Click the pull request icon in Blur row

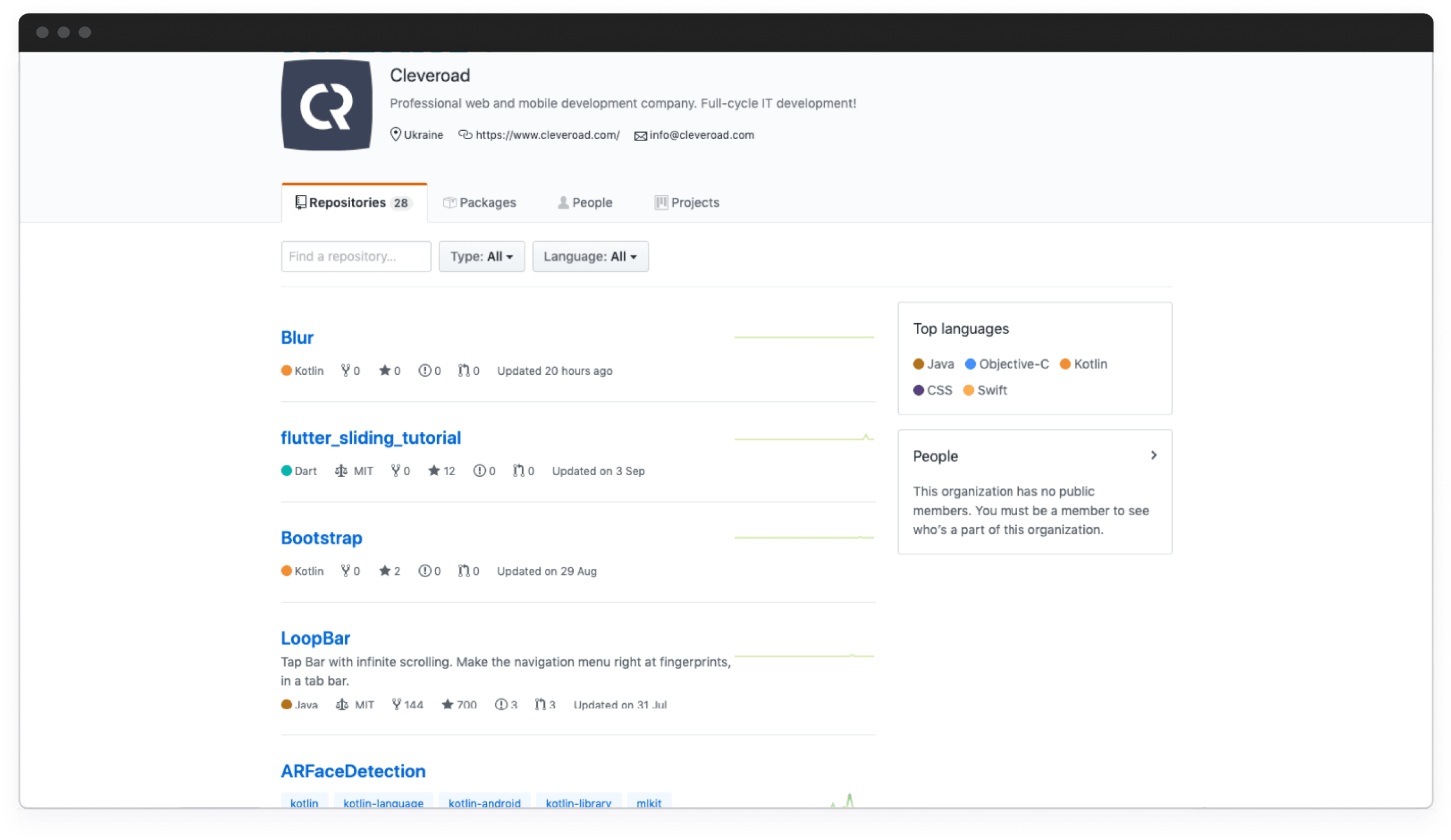click(x=464, y=370)
